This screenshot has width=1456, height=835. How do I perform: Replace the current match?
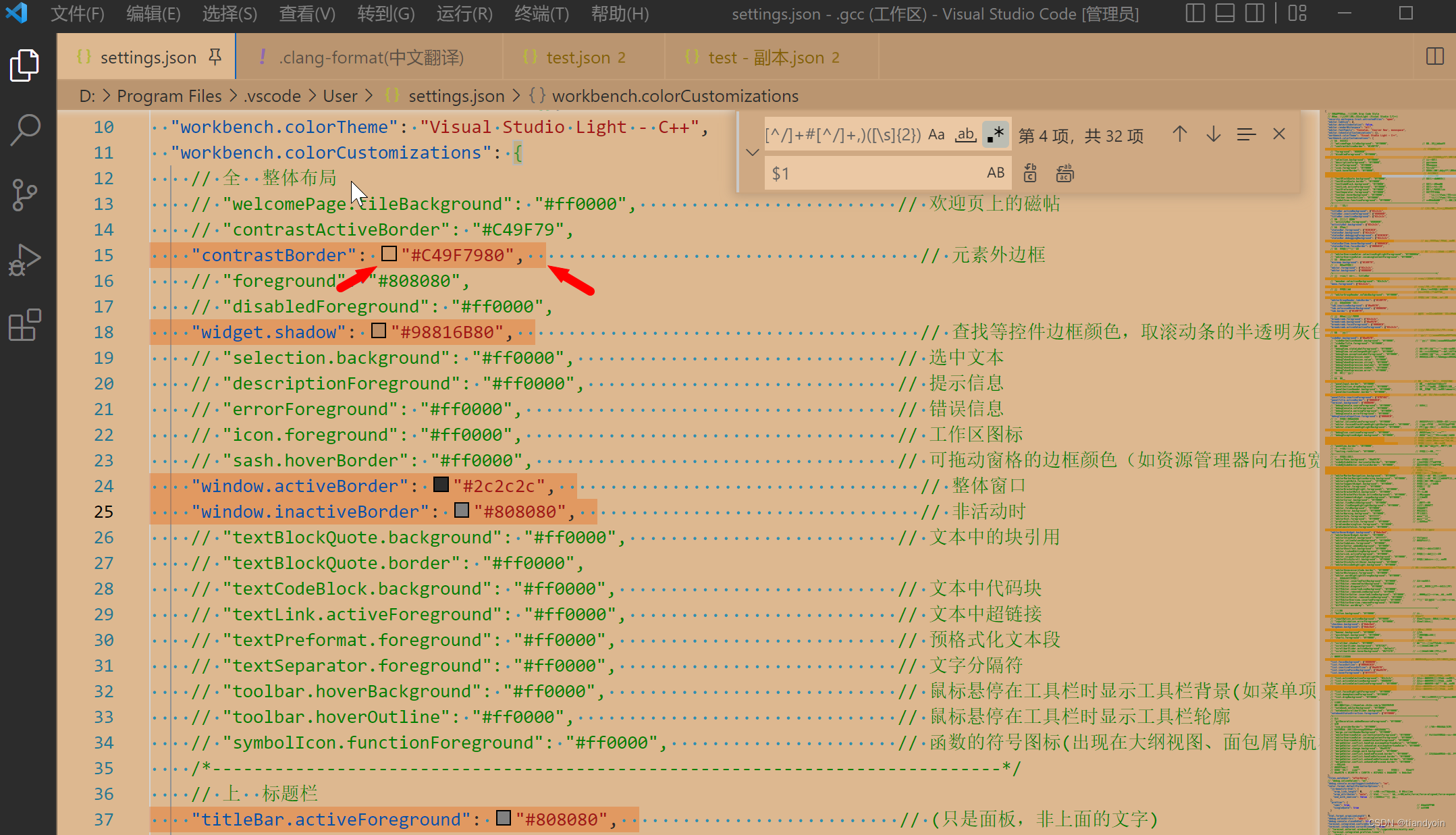click(x=1030, y=173)
